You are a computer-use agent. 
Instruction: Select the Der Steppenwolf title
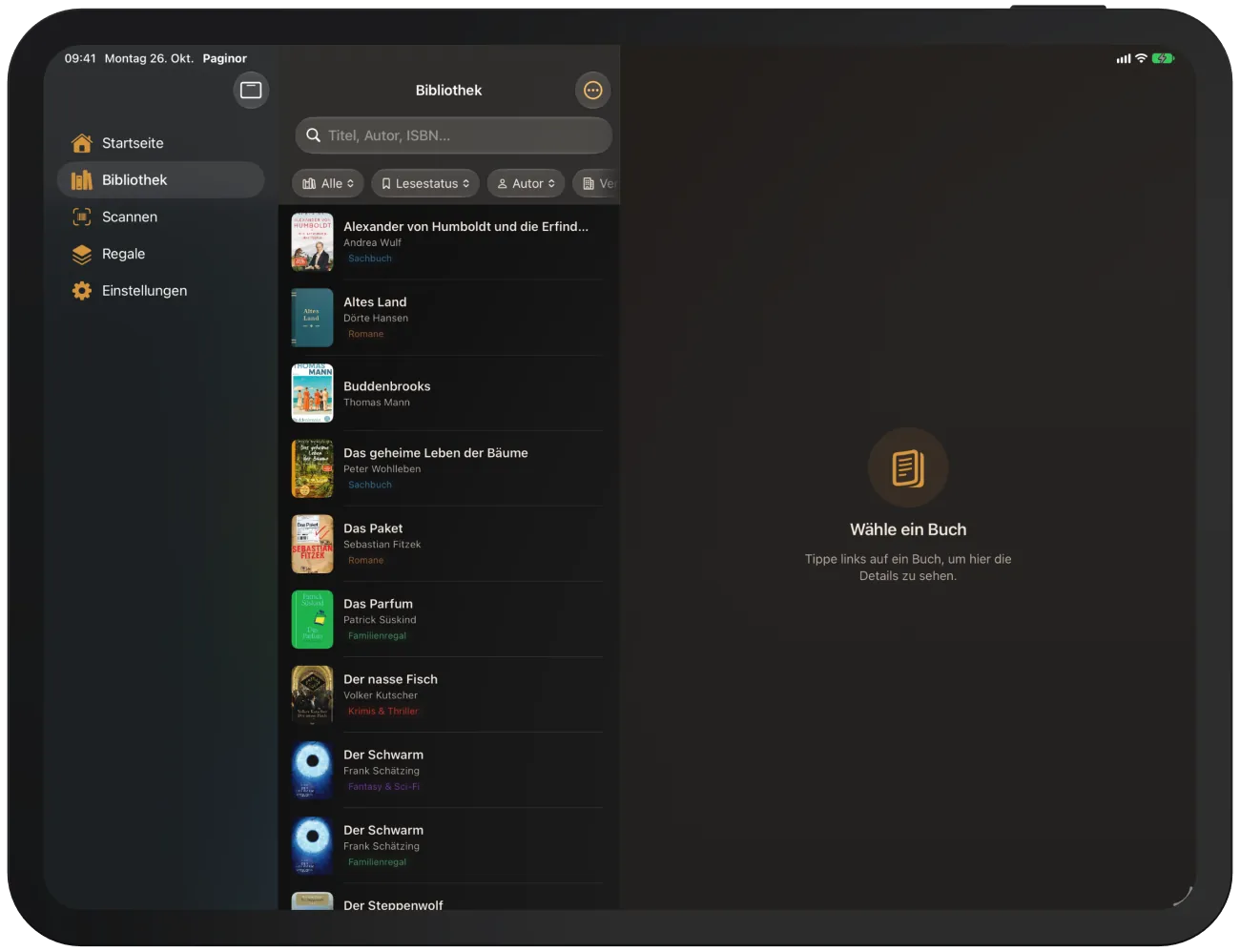pos(393,904)
